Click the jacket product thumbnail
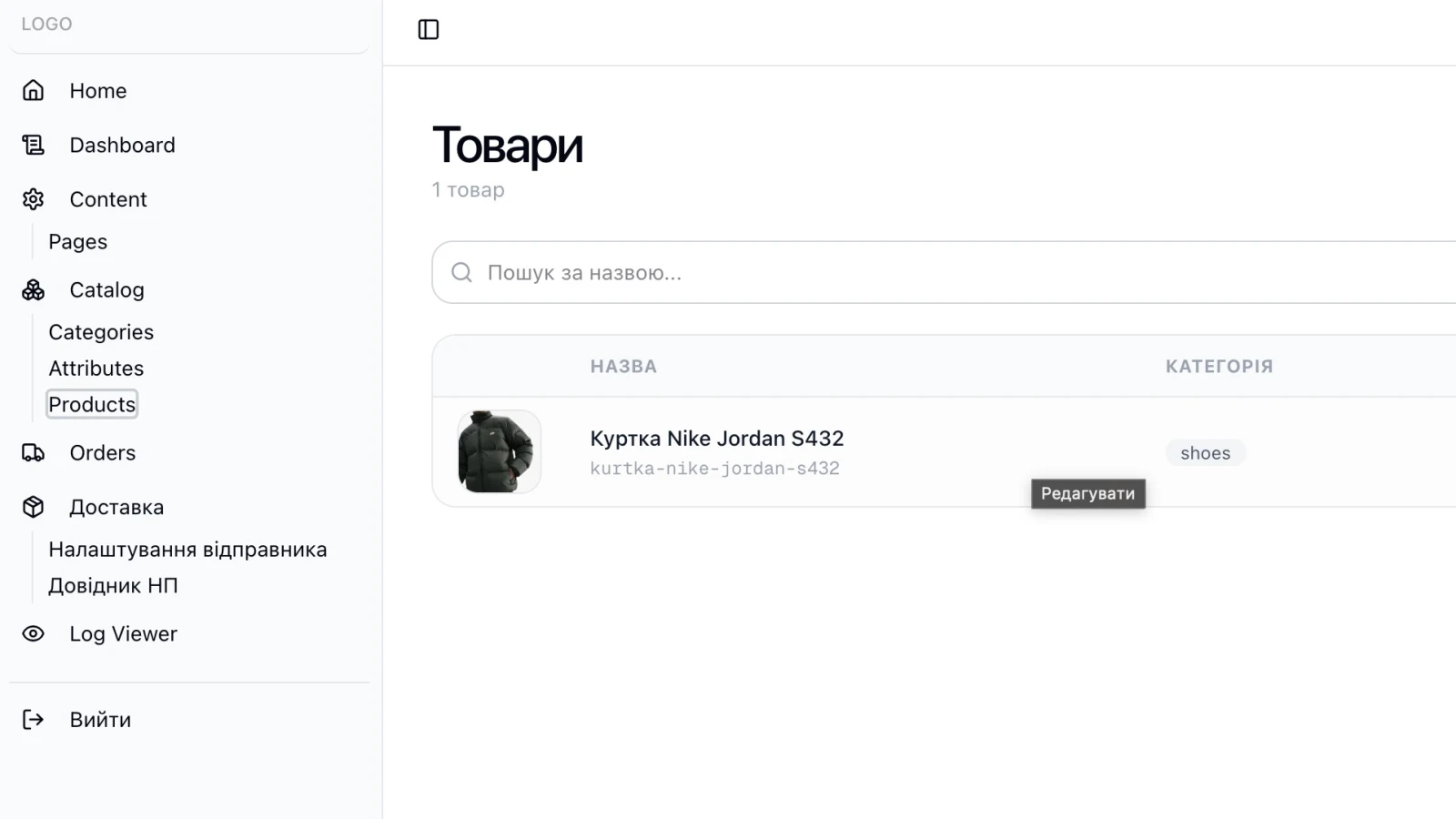The height and width of the screenshot is (819, 1456). pyautogui.click(x=499, y=451)
